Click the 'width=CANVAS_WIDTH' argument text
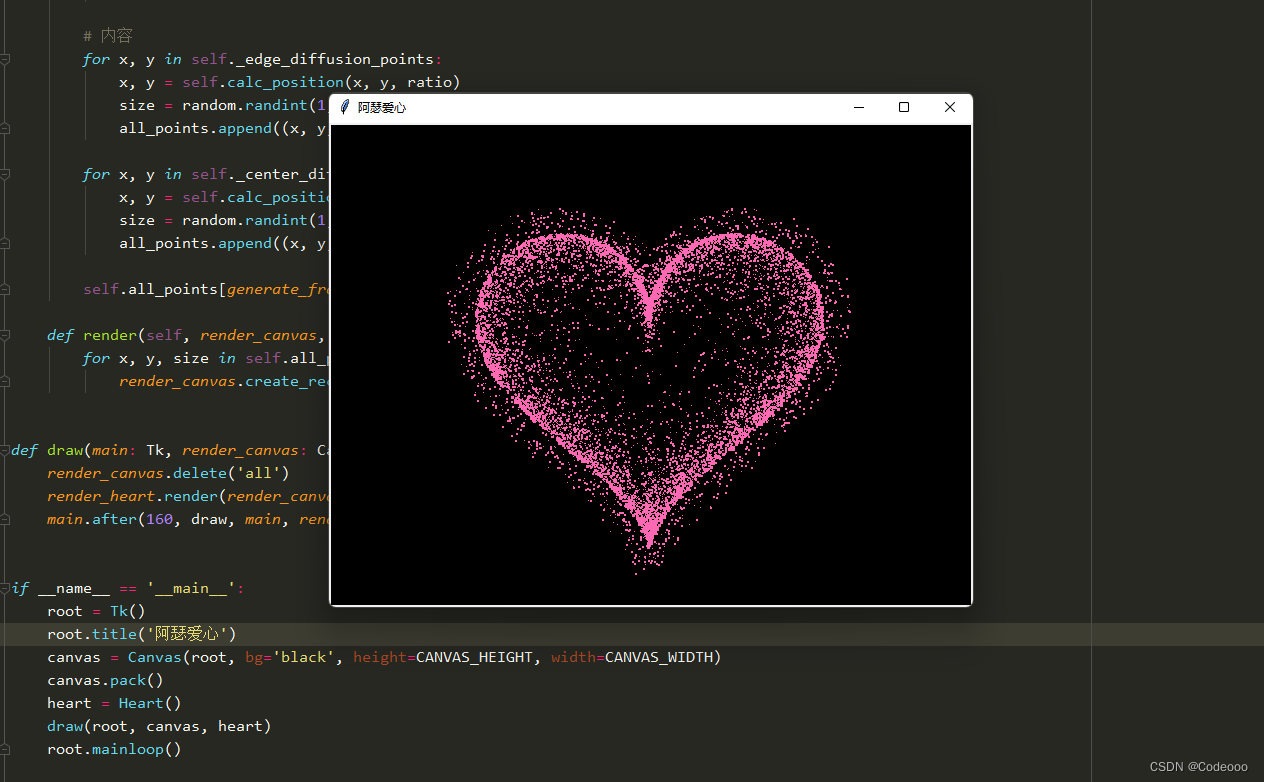 coord(631,657)
